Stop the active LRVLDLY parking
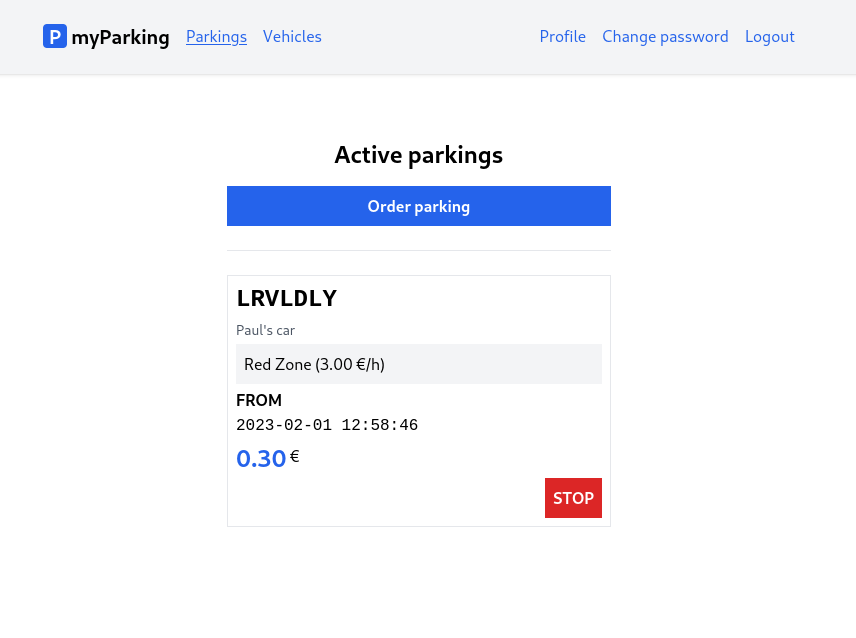Viewport: 856px width, 638px height. 573,498
